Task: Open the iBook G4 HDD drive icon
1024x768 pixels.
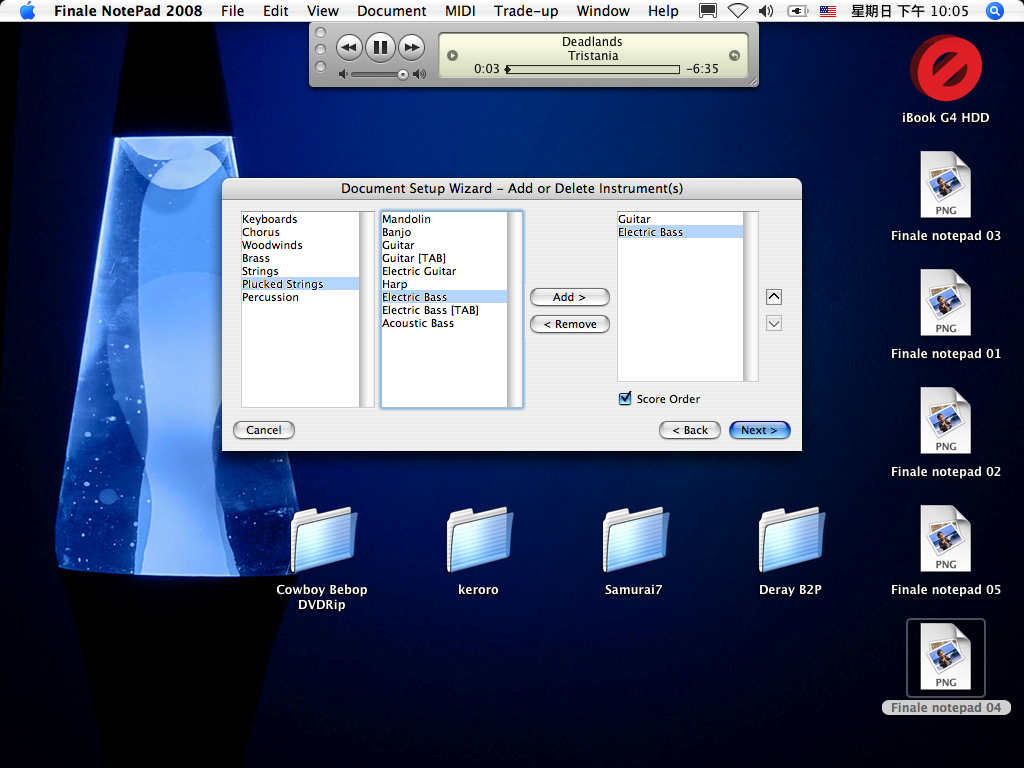Action: click(945, 70)
